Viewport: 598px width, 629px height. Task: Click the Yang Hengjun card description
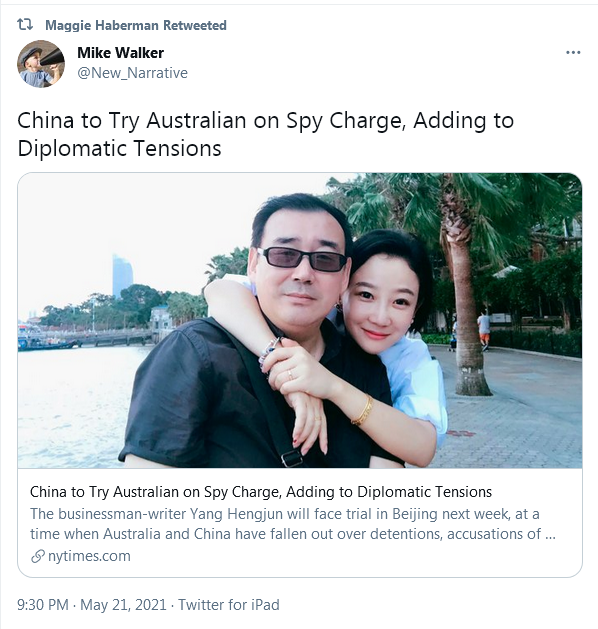coord(293,524)
